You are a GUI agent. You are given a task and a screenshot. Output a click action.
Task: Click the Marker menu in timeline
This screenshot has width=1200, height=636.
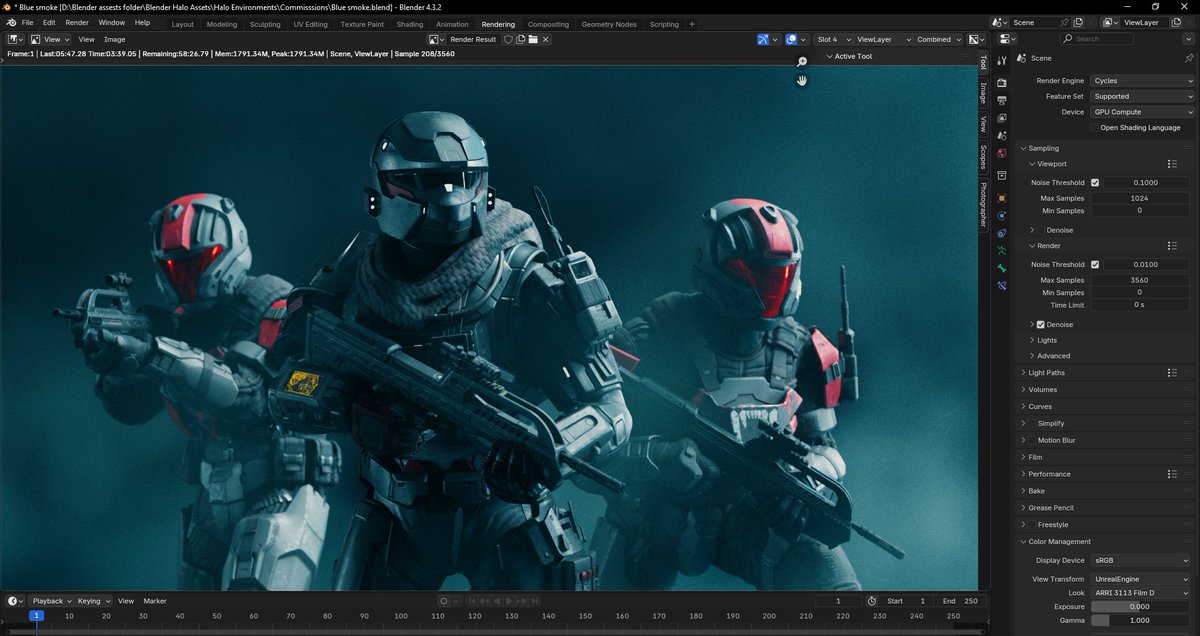click(155, 601)
